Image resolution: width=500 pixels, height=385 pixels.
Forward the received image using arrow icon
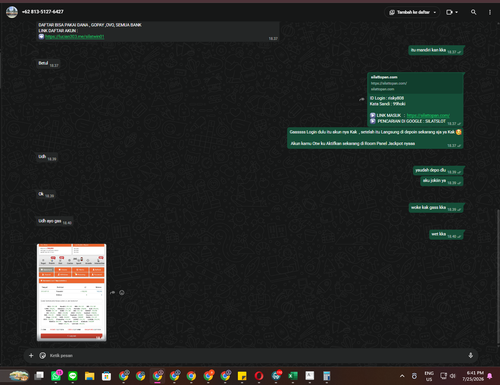coord(112,293)
